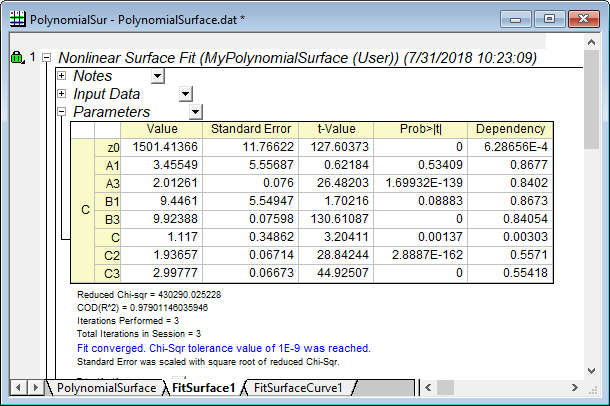This screenshot has height=406, width=610.
Task: Click the workbook icon in the title bar
Action: pyautogui.click(x=18, y=19)
